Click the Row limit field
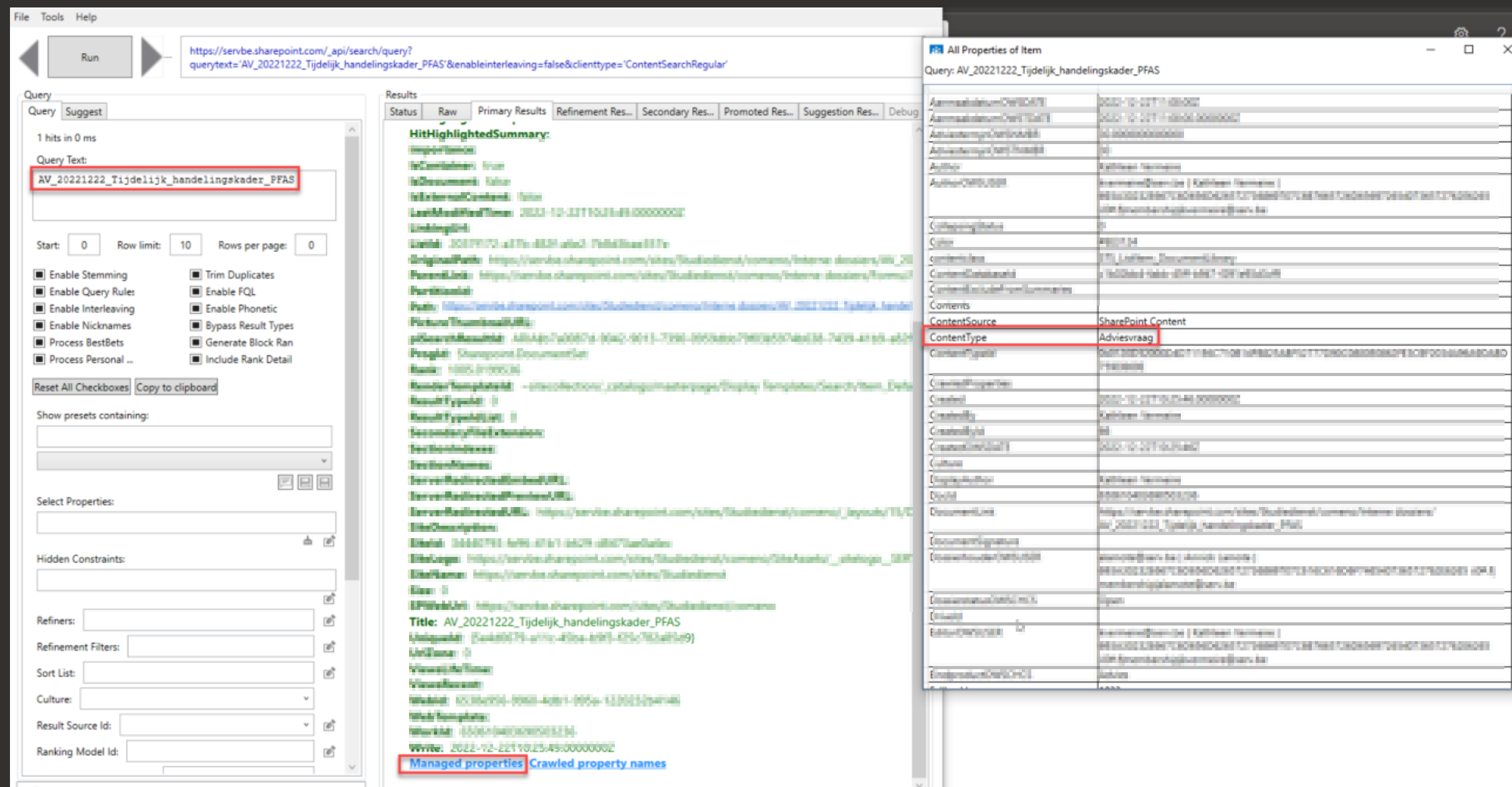This screenshot has width=1512, height=787. tap(186, 245)
